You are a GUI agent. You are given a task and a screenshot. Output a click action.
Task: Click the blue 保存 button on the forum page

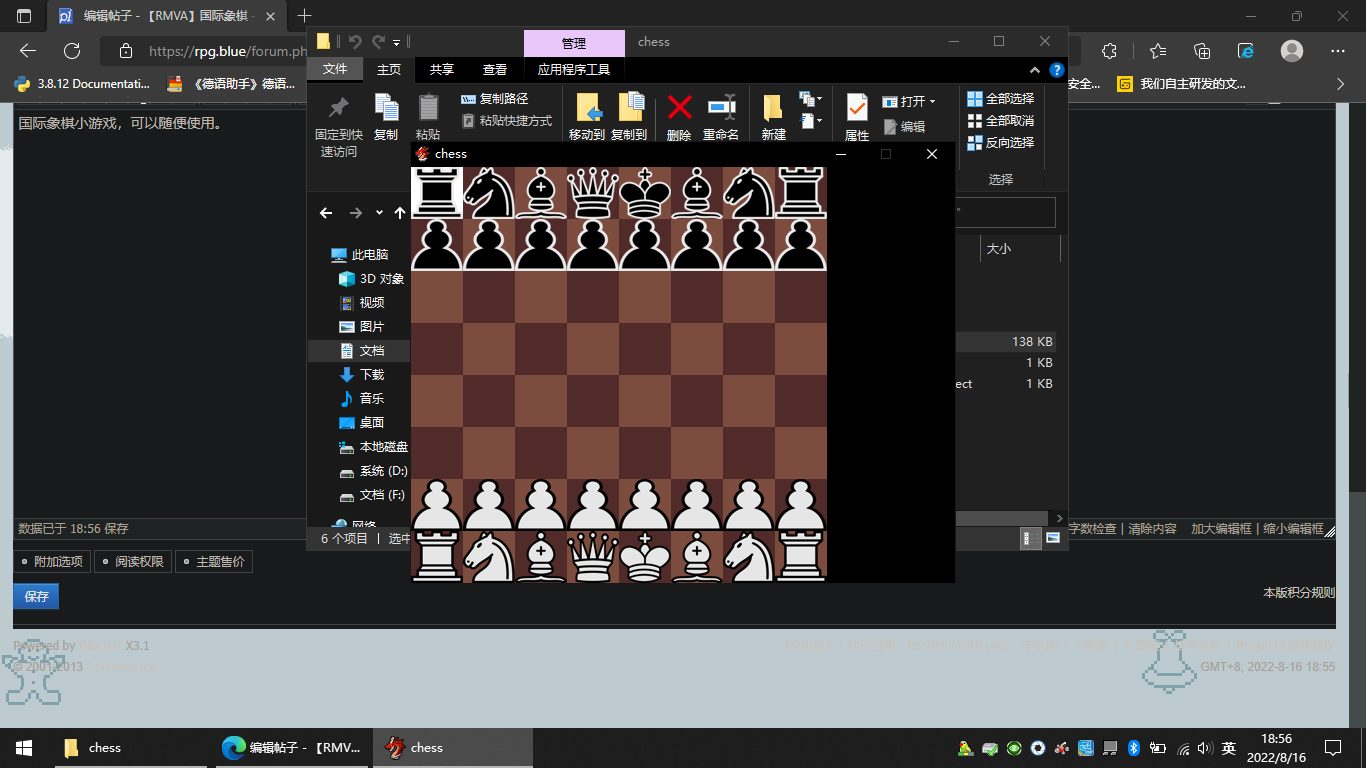pyautogui.click(x=36, y=596)
